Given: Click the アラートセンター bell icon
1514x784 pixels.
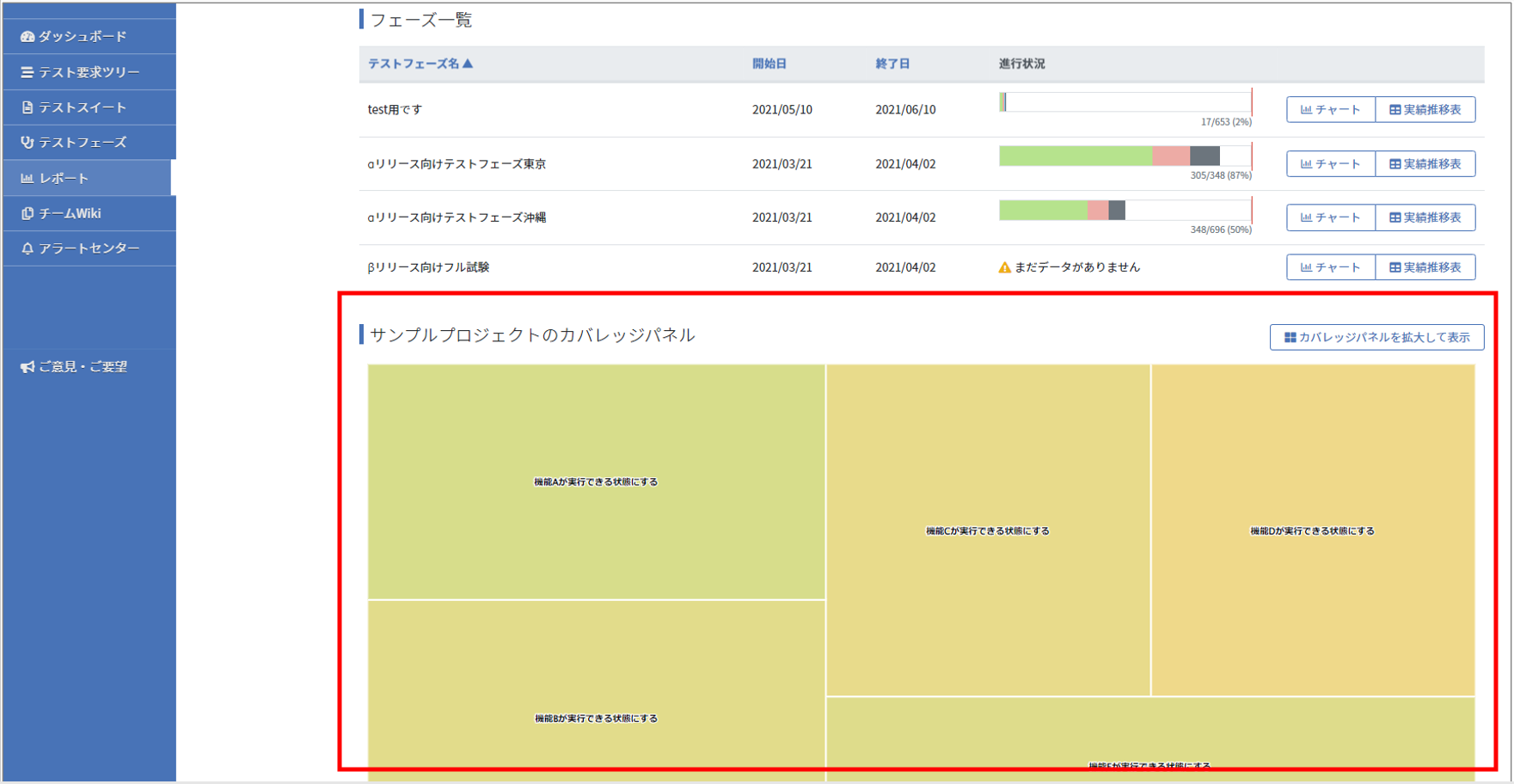Looking at the screenshot, I should (x=28, y=248).
